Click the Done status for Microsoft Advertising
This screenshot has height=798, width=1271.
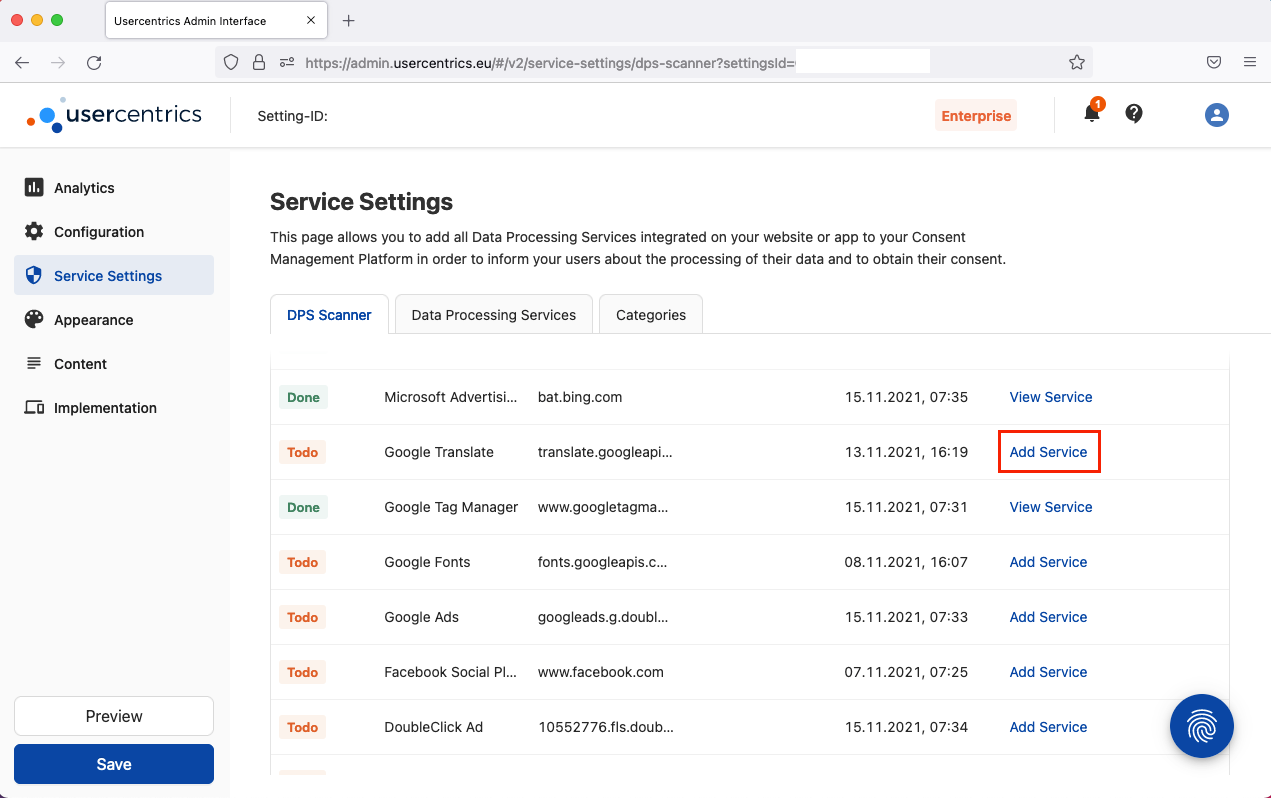pyautogui.click(x=303, y=397)
